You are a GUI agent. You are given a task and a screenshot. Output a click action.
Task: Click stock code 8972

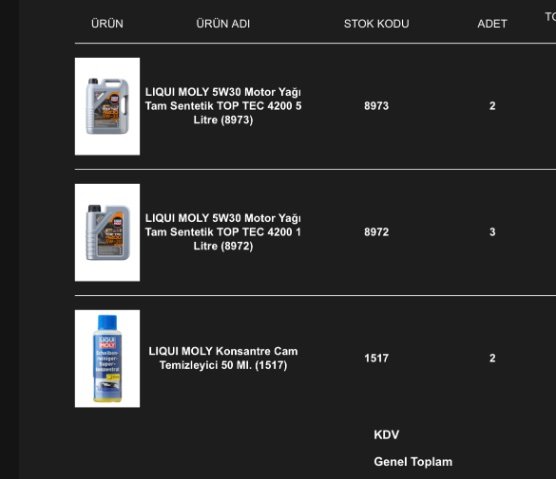point(377,232)
